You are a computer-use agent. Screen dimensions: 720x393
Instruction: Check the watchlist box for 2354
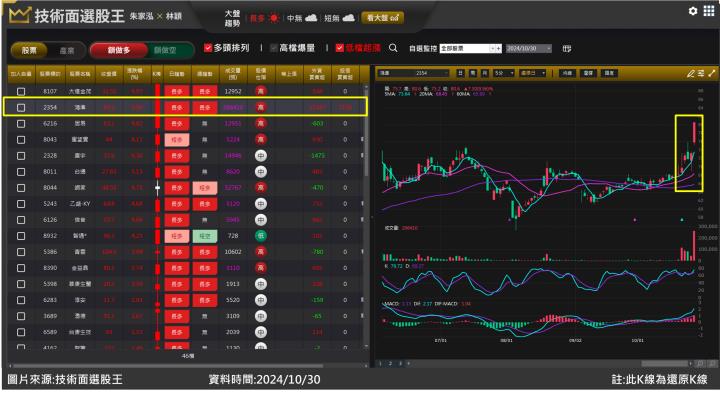pos(21,107)
